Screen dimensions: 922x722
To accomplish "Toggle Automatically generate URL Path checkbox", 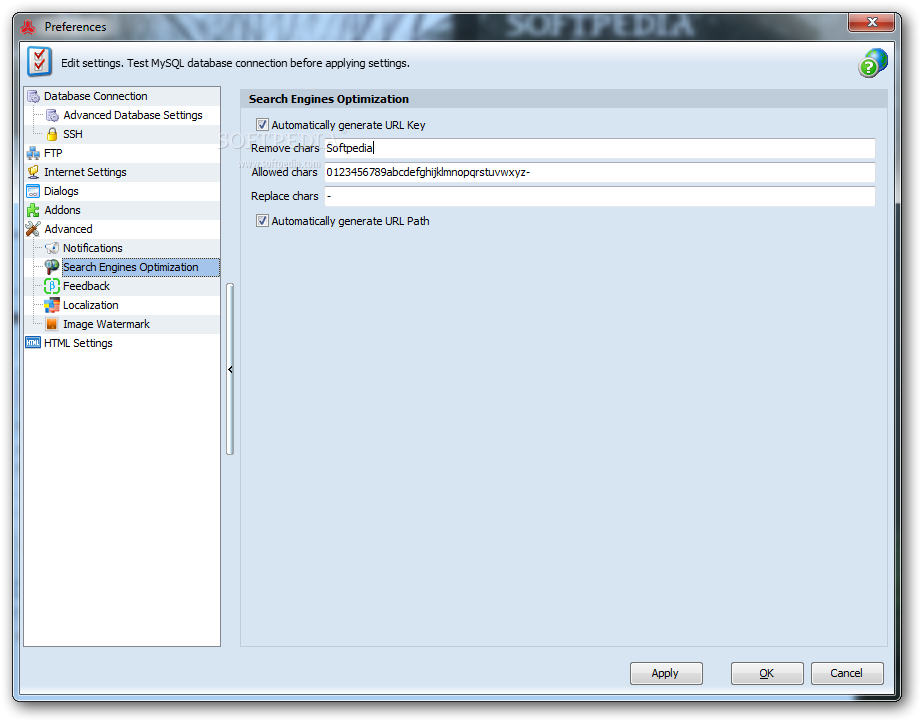I will click(262, 221).
